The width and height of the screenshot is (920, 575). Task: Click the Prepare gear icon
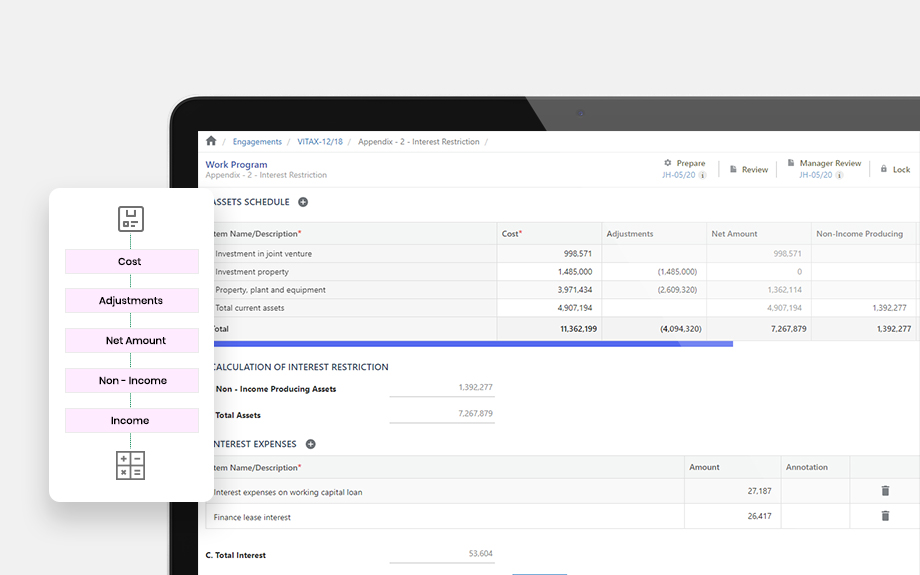[668, 163]
